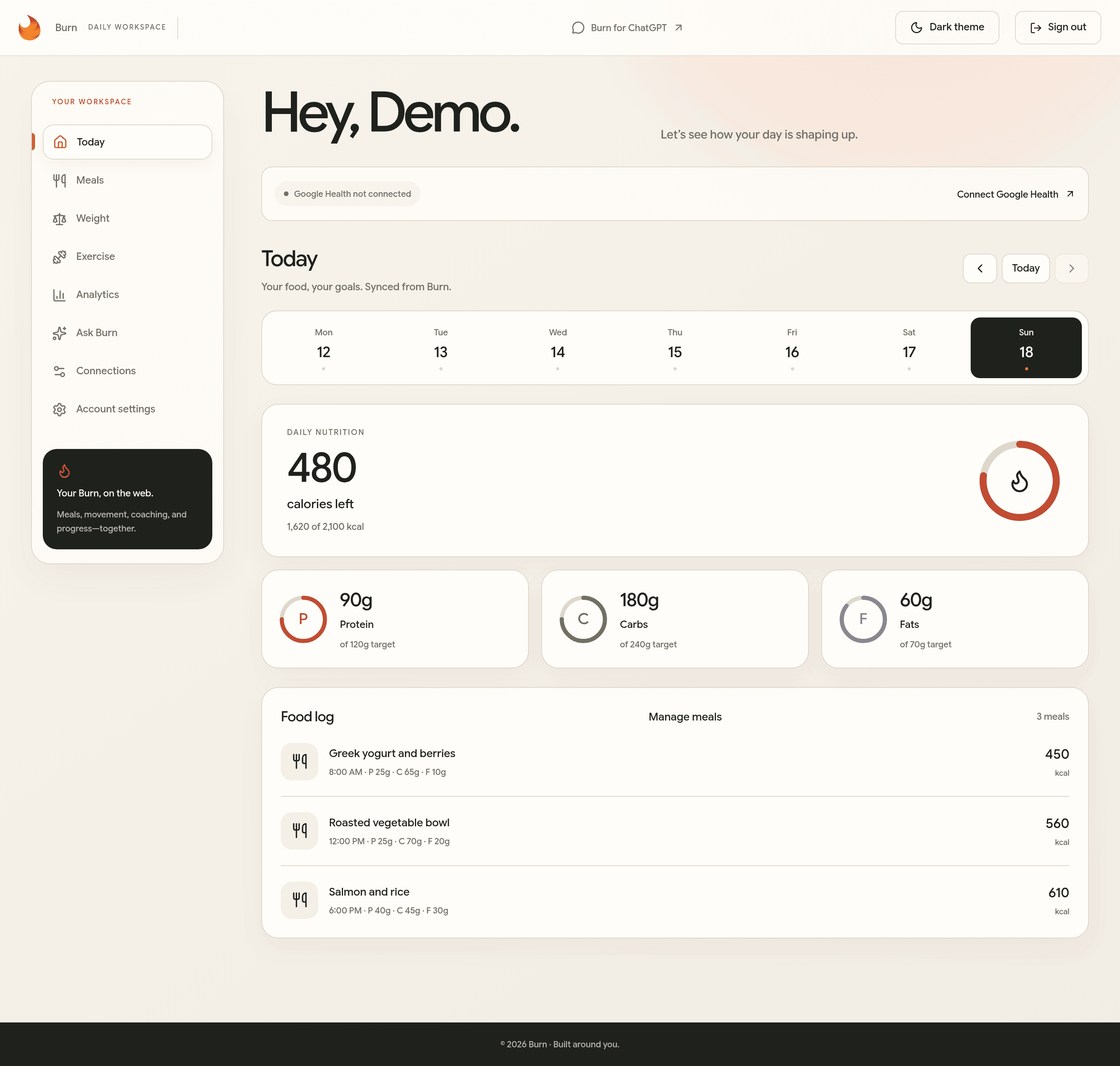Open the Roasted vegetable bowl entry
Viewport: 1120px width, 1066px height.
point(675,831)
